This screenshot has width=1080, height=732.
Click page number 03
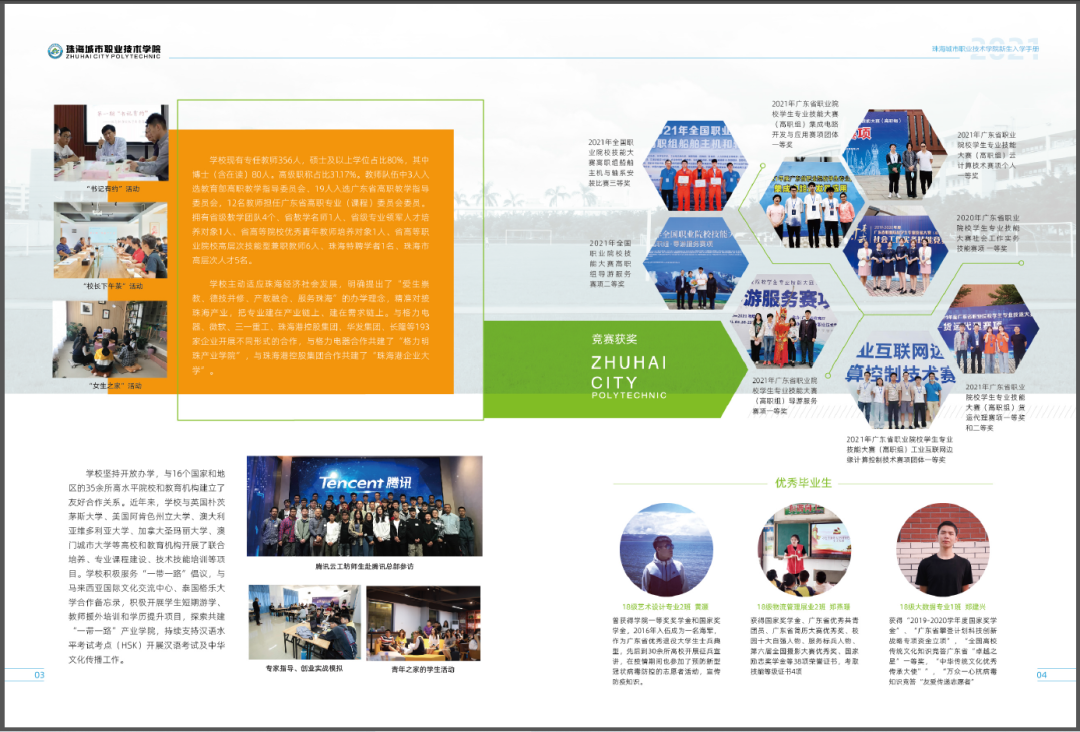tap(39, 675)
